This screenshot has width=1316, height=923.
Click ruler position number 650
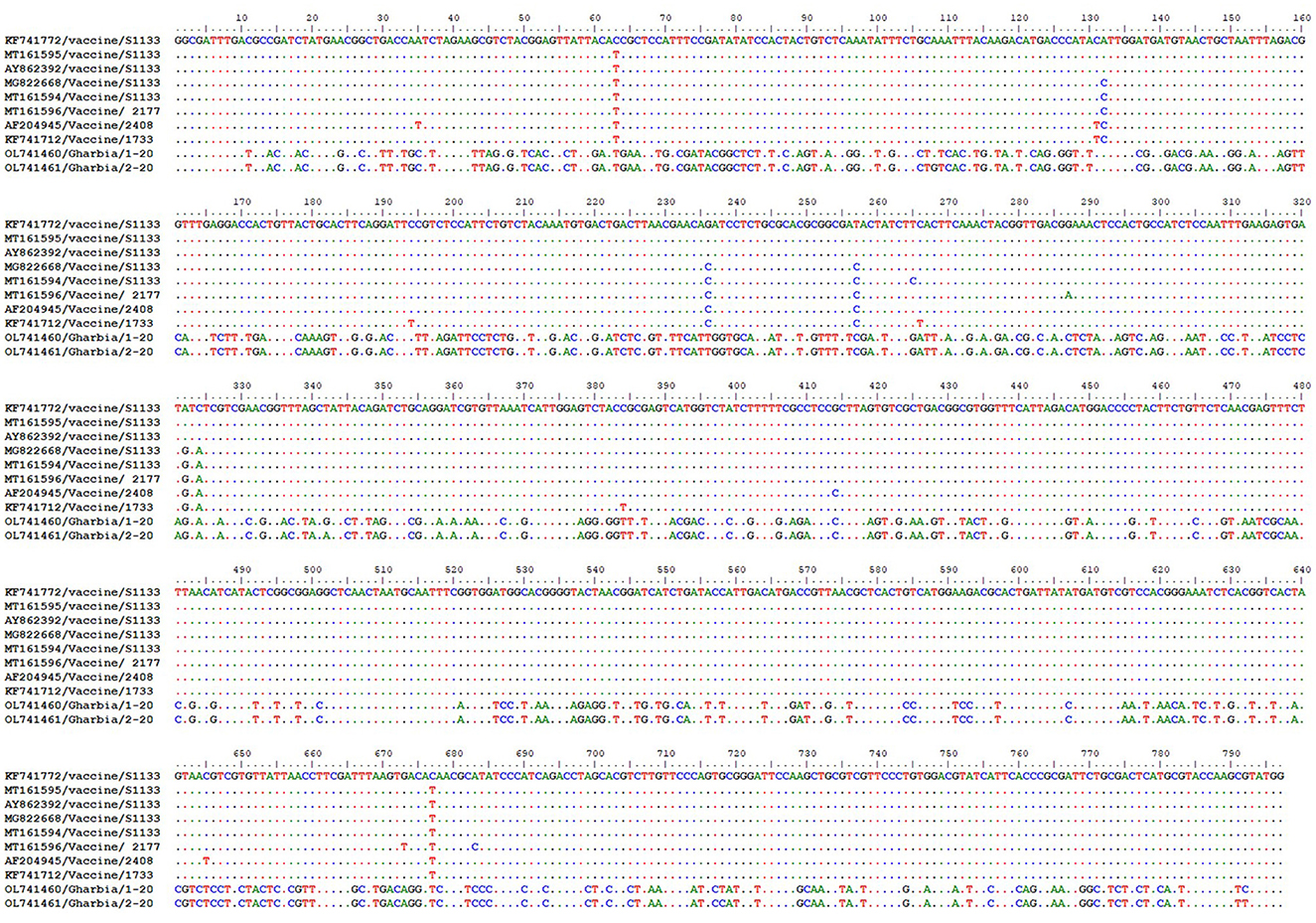[x=241, y=753]
